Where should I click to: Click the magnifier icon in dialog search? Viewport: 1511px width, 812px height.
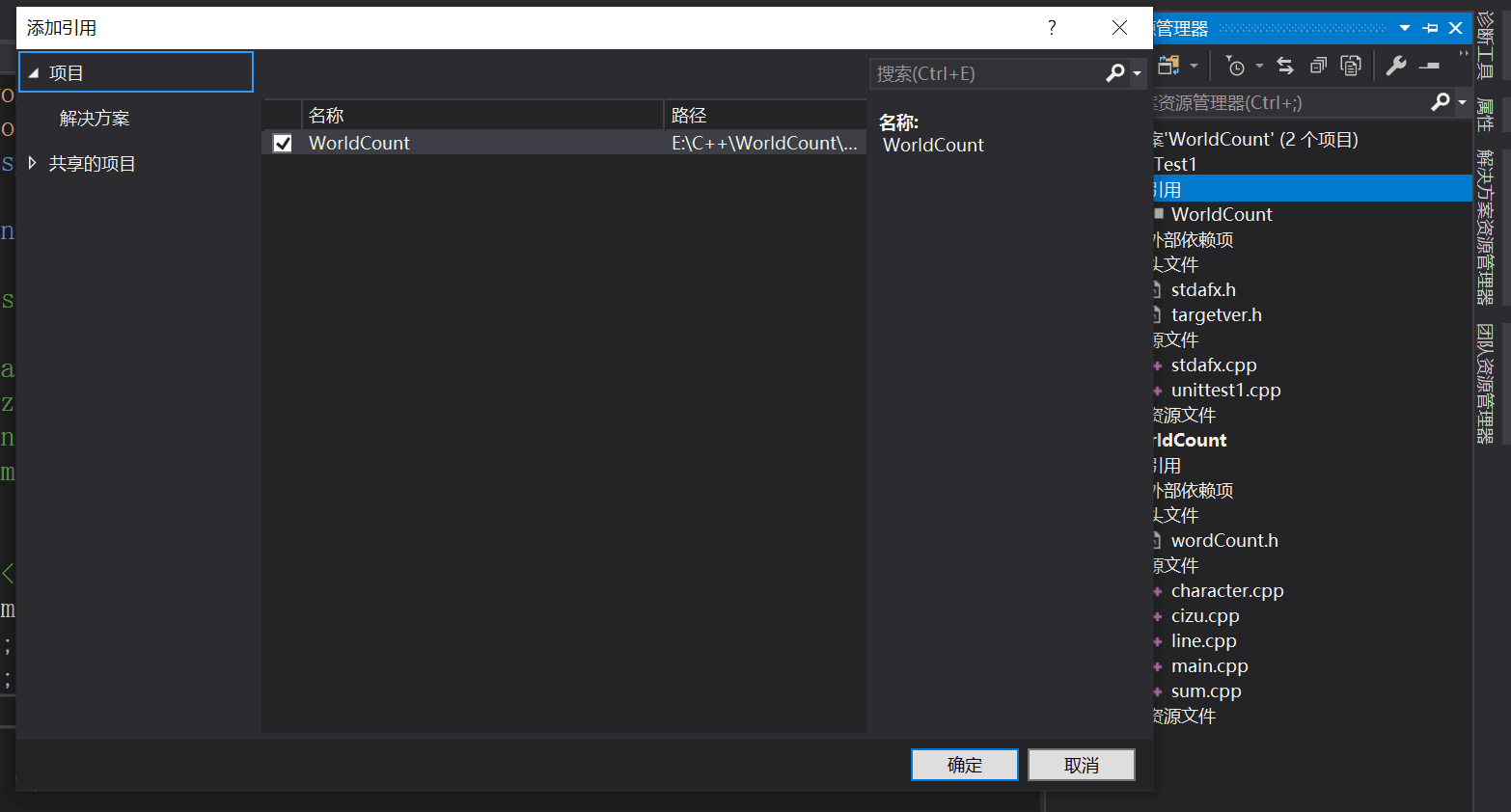point(1114,73)
